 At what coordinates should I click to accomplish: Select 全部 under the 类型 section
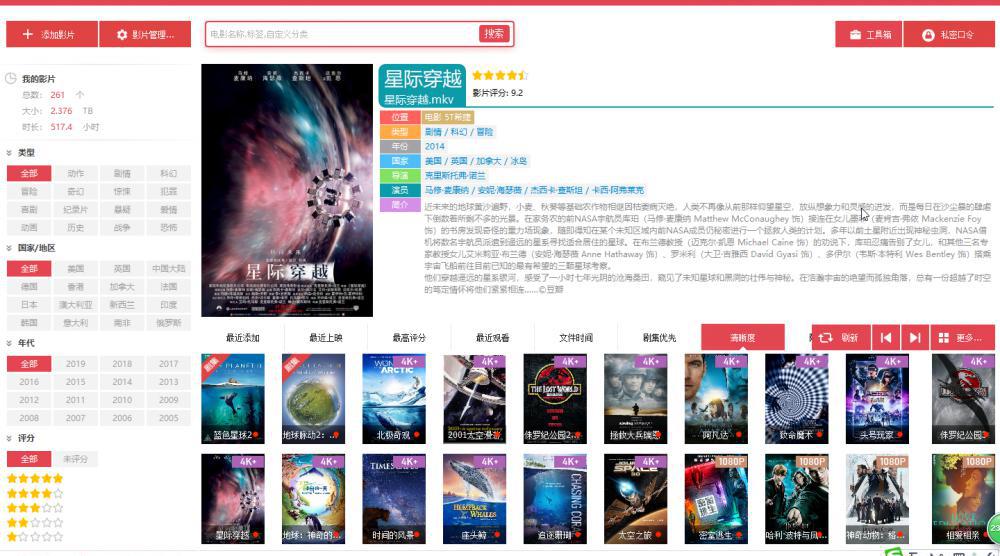point(29,173)
